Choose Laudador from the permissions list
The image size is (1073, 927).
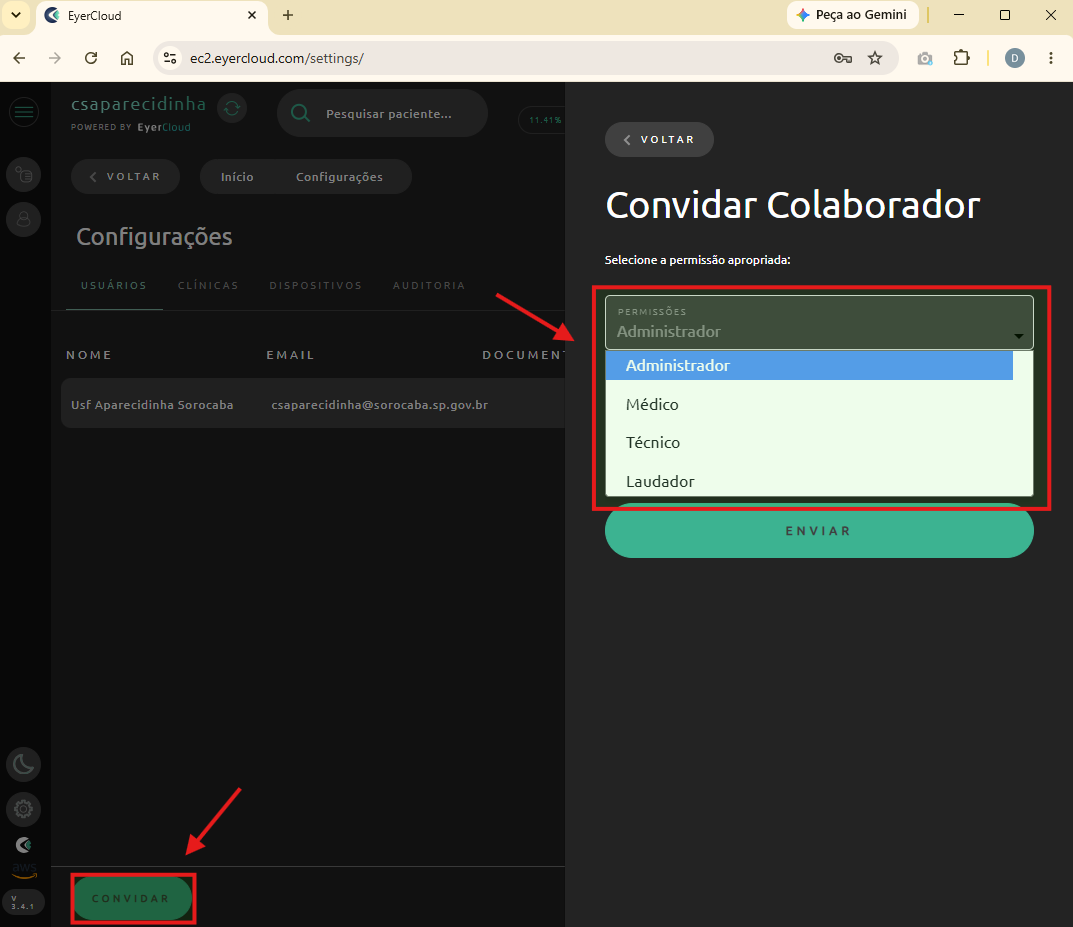coord(809,482)
